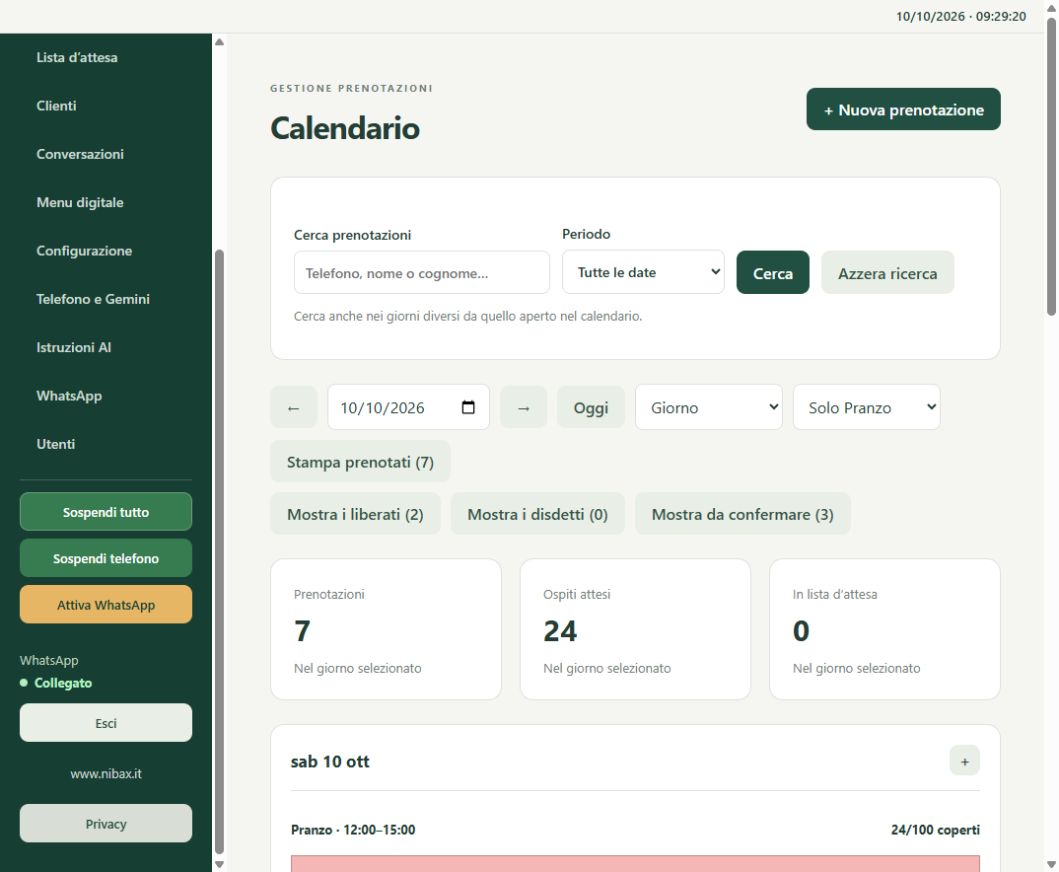The width and height of the screenshot is (1059, 872).
Task: Open the Clienti section
Action: pos(56,106)
